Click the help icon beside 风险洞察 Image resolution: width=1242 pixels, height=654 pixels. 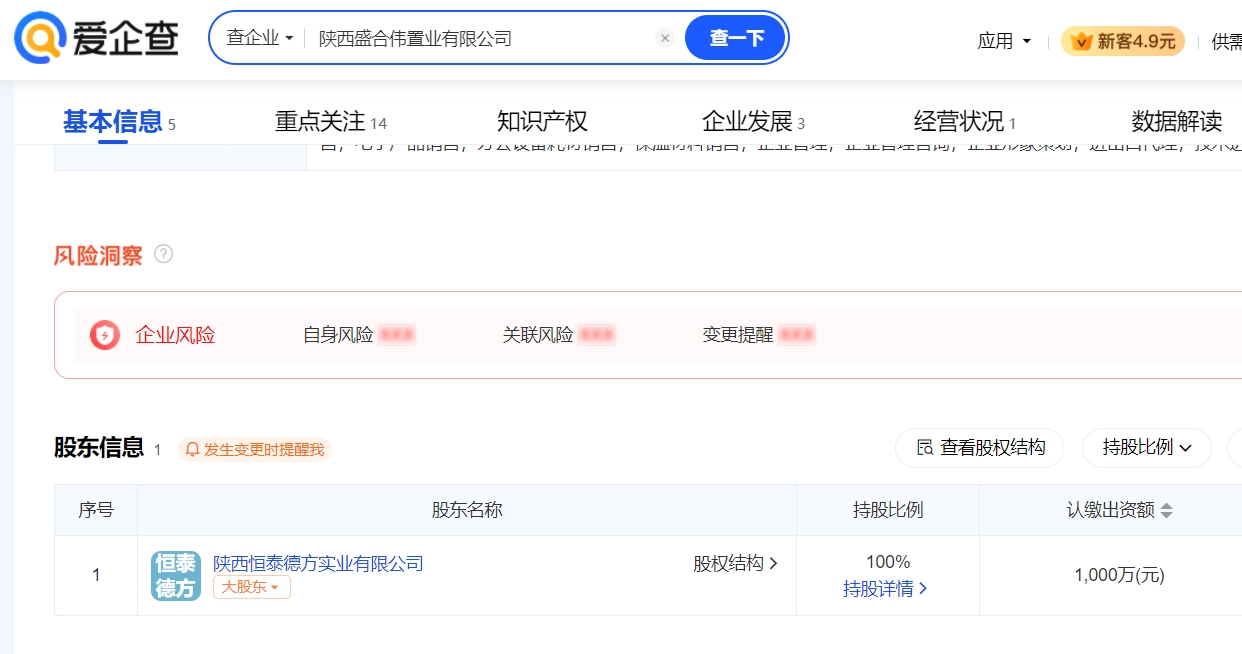click(x=164, y=254)
